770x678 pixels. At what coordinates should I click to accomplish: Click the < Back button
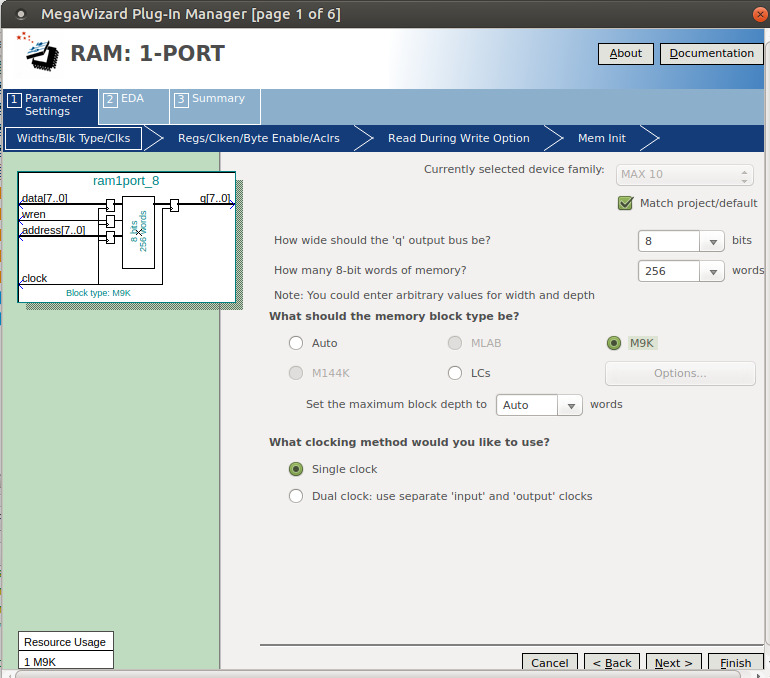point(611,663)
